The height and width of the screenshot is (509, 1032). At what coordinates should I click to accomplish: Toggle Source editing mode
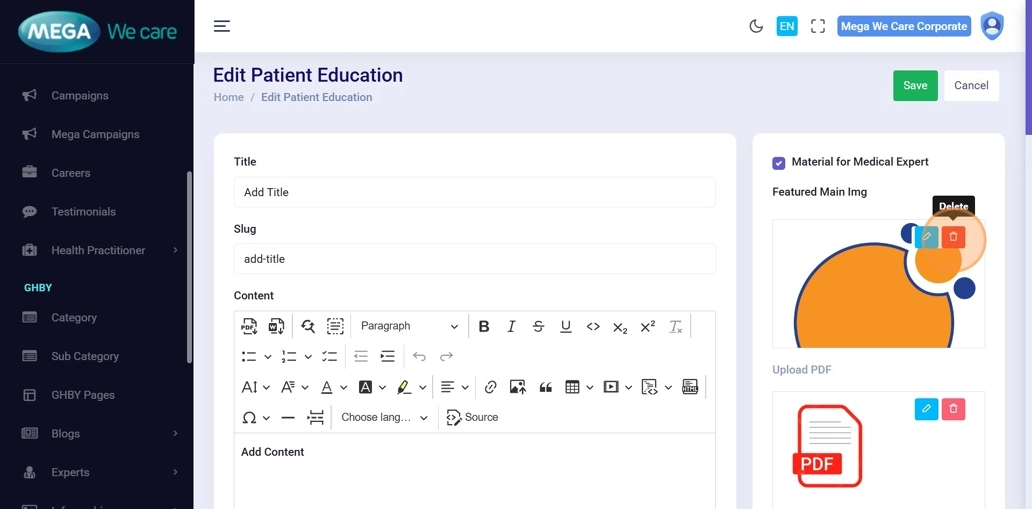click(472, 417)
